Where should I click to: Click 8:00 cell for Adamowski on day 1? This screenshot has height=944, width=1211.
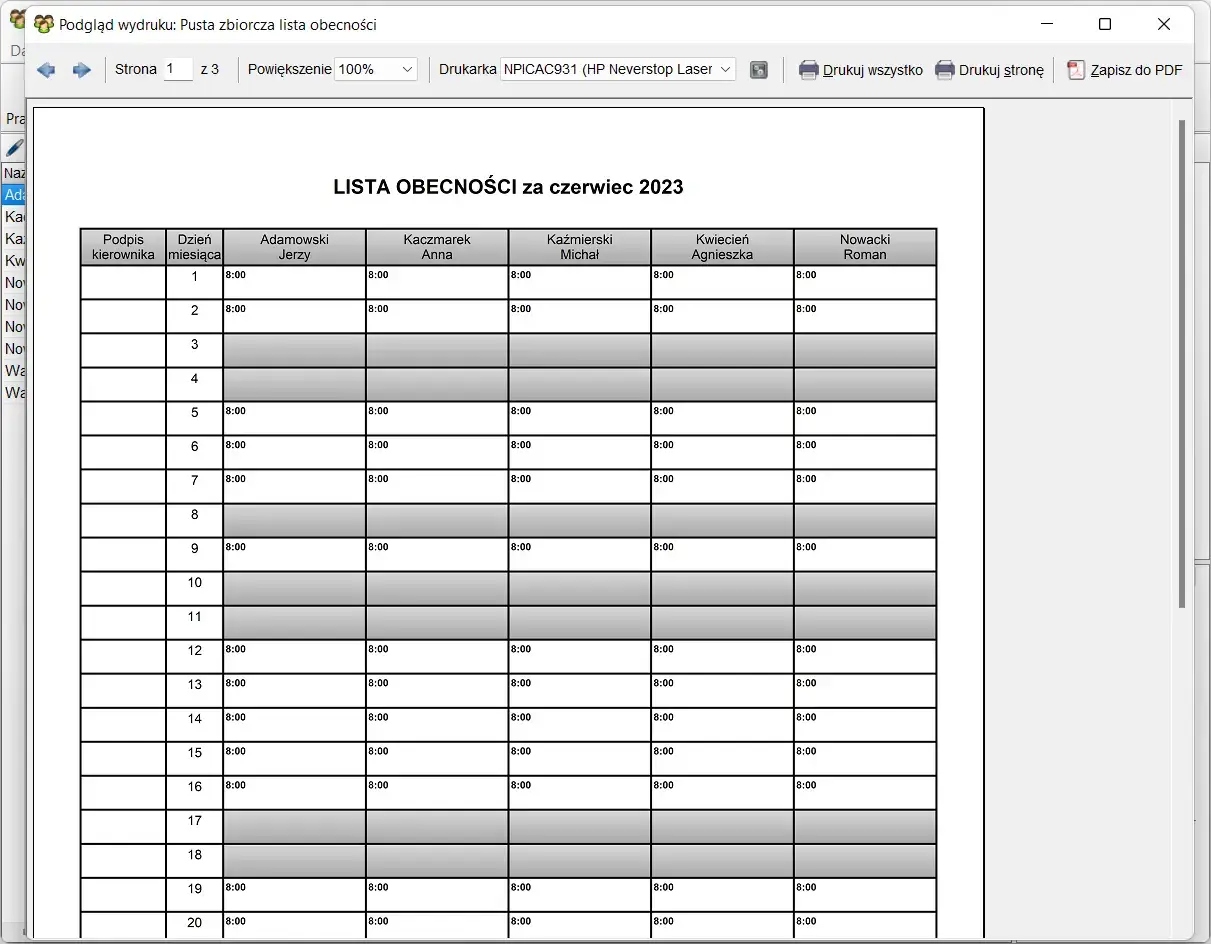[x=295, y=282]
